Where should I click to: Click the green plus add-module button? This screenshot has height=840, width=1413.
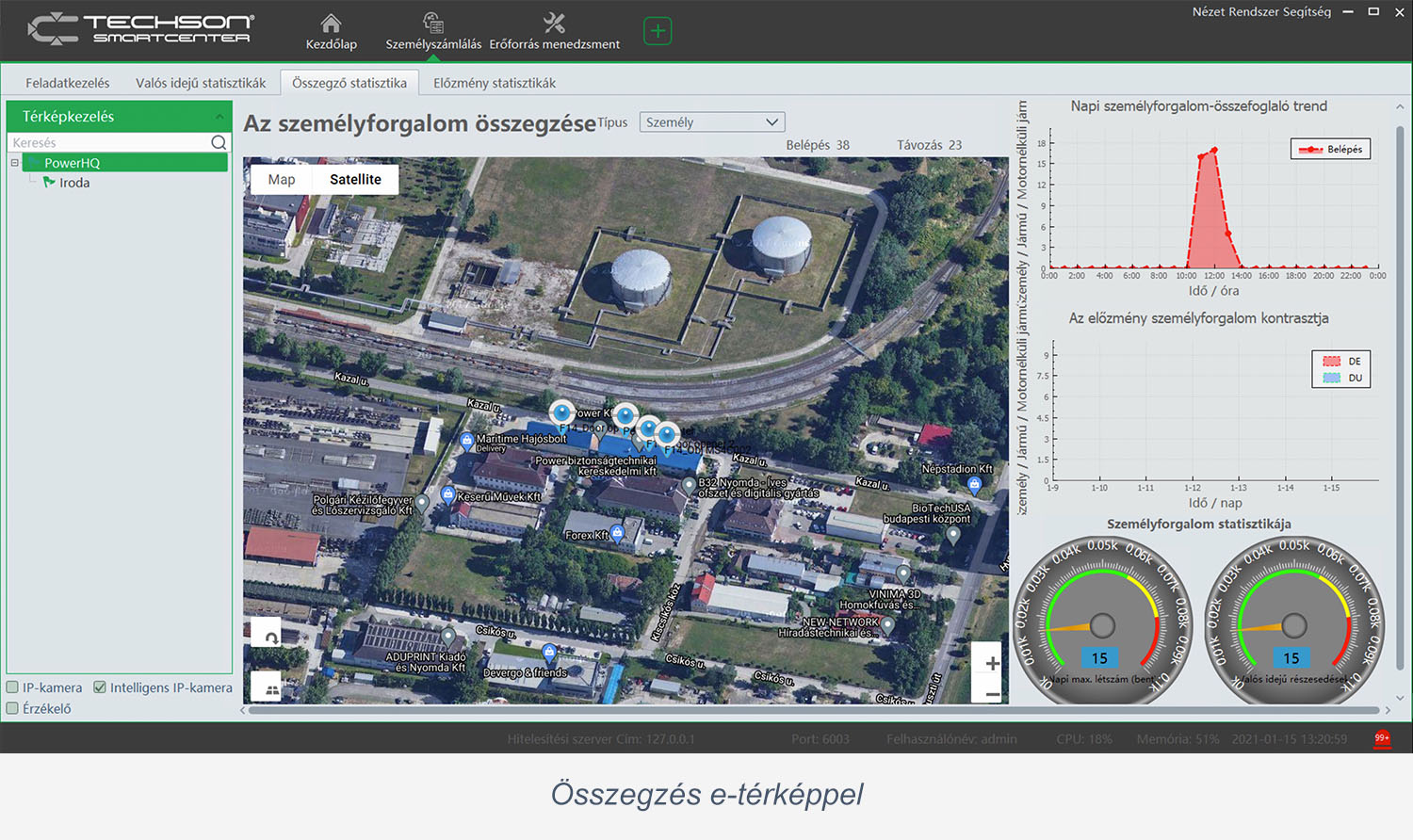coord(658,31)
